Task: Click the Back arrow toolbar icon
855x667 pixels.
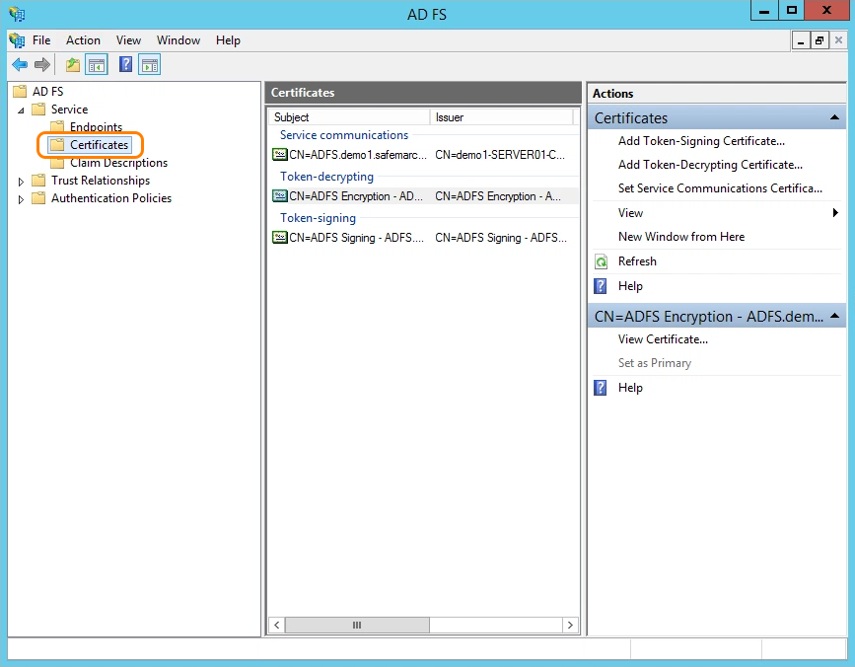Action: [x=20, y=65]
